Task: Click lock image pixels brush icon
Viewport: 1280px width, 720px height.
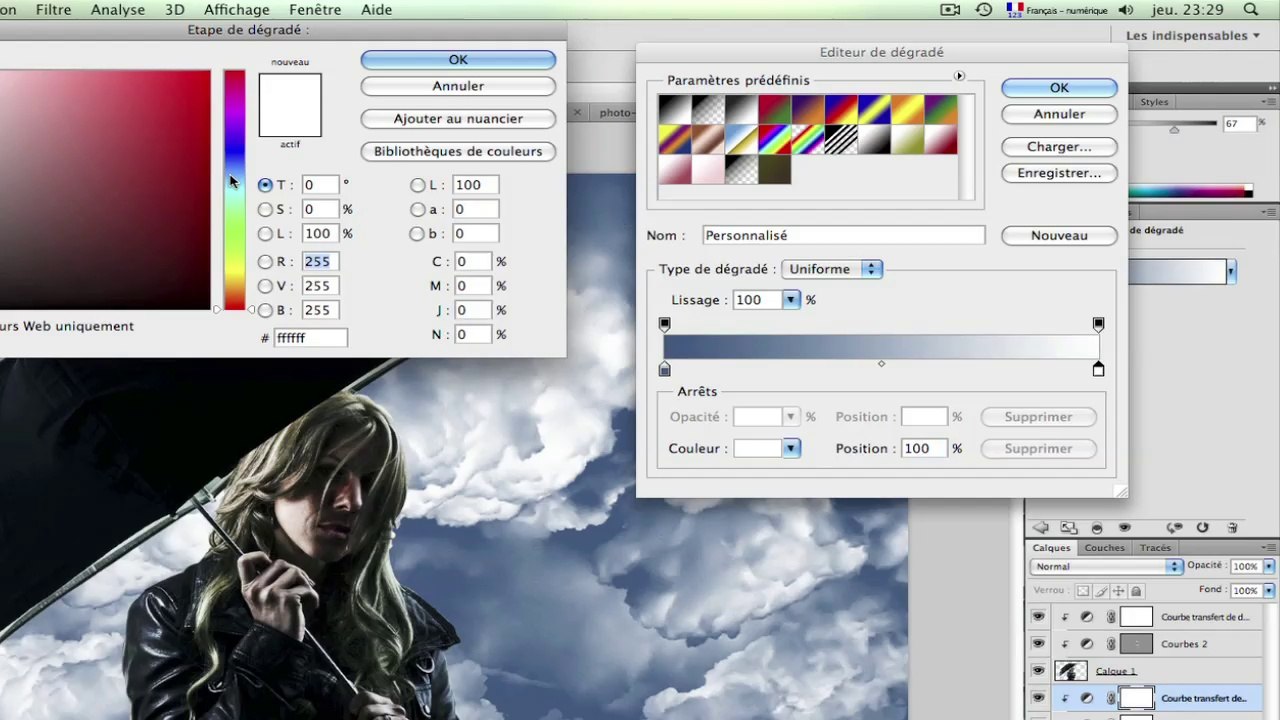Action: click(1101, 591)
